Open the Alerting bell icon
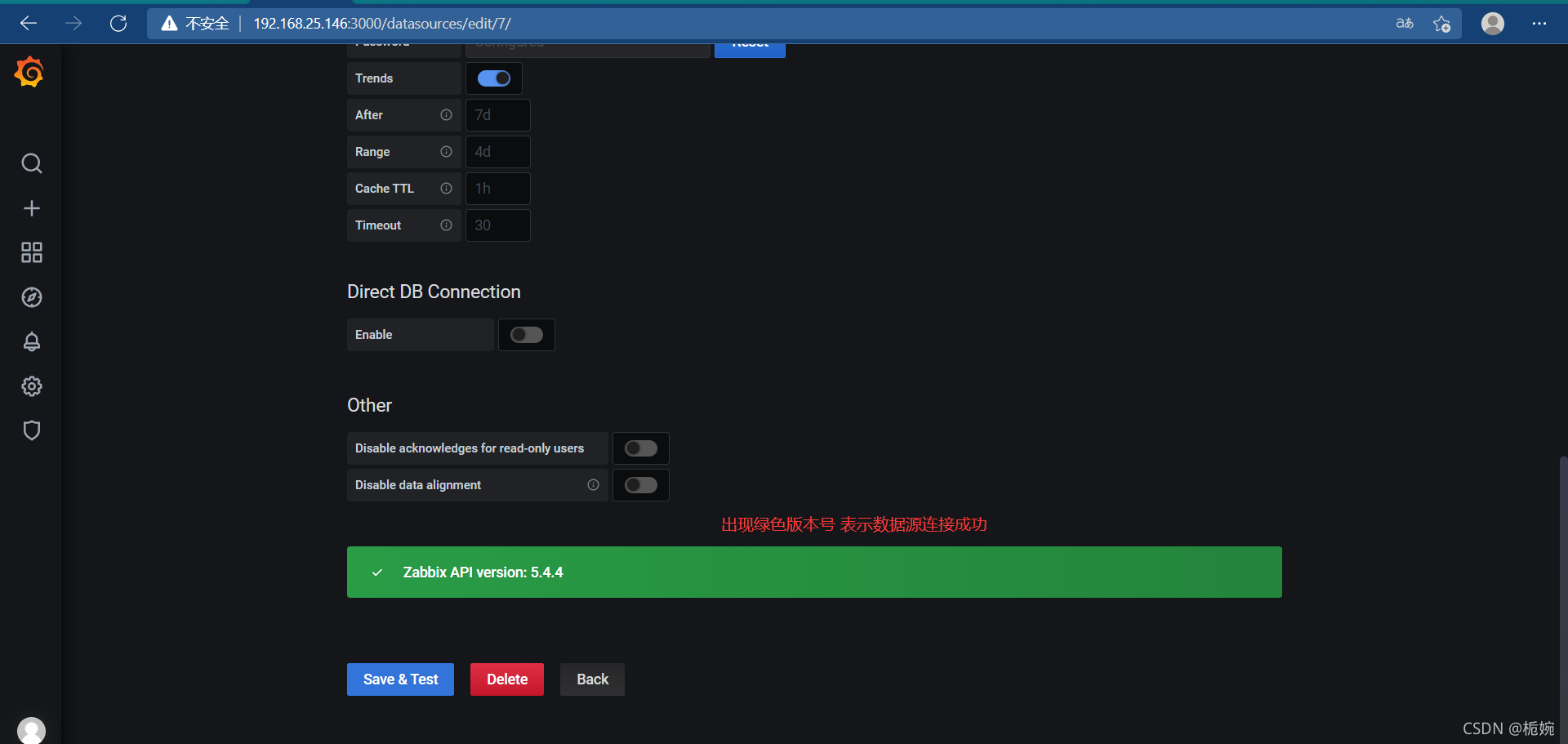The height and width of the screenshot is (744, 1568). tap(32, 341)
